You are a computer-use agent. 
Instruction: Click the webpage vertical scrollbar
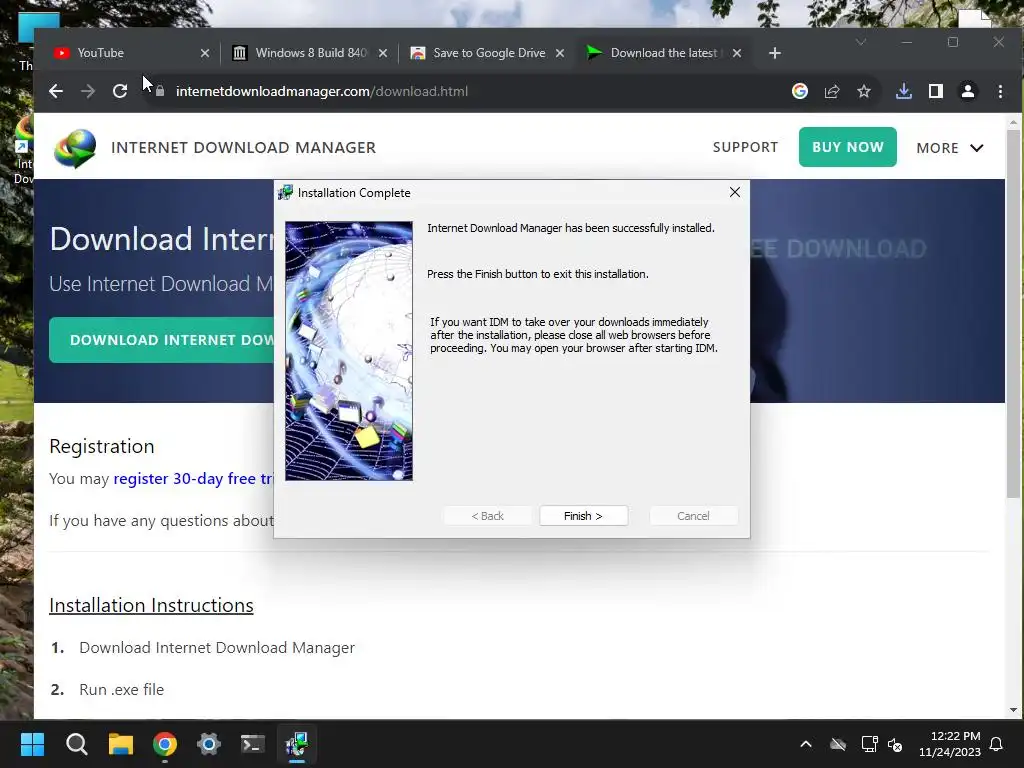tap(1013, 313)
